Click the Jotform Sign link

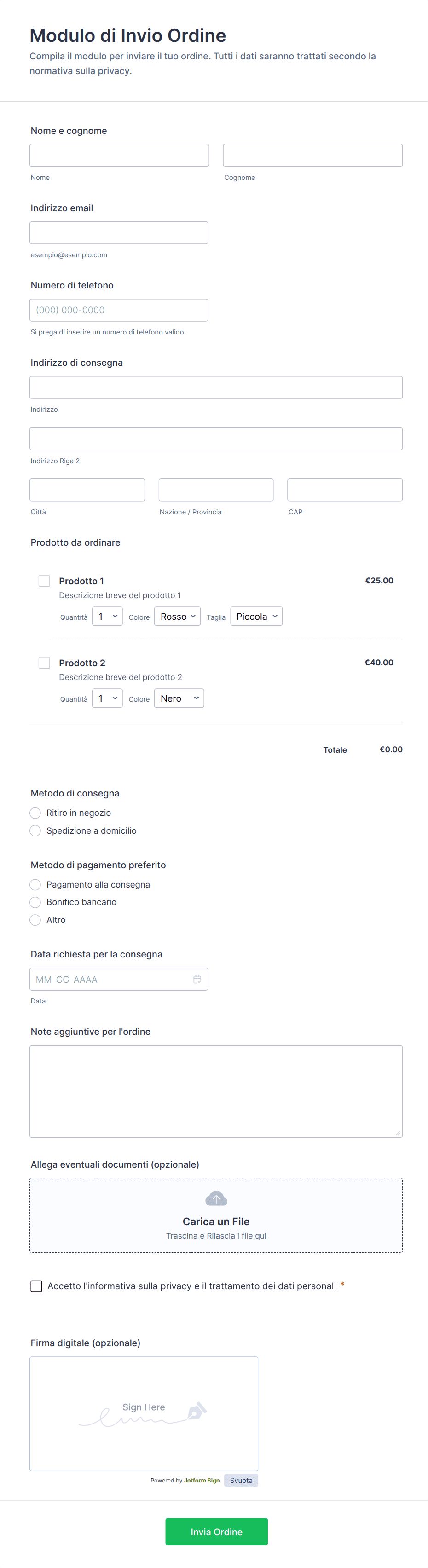pyautogui.click(x=202, y=1480)
